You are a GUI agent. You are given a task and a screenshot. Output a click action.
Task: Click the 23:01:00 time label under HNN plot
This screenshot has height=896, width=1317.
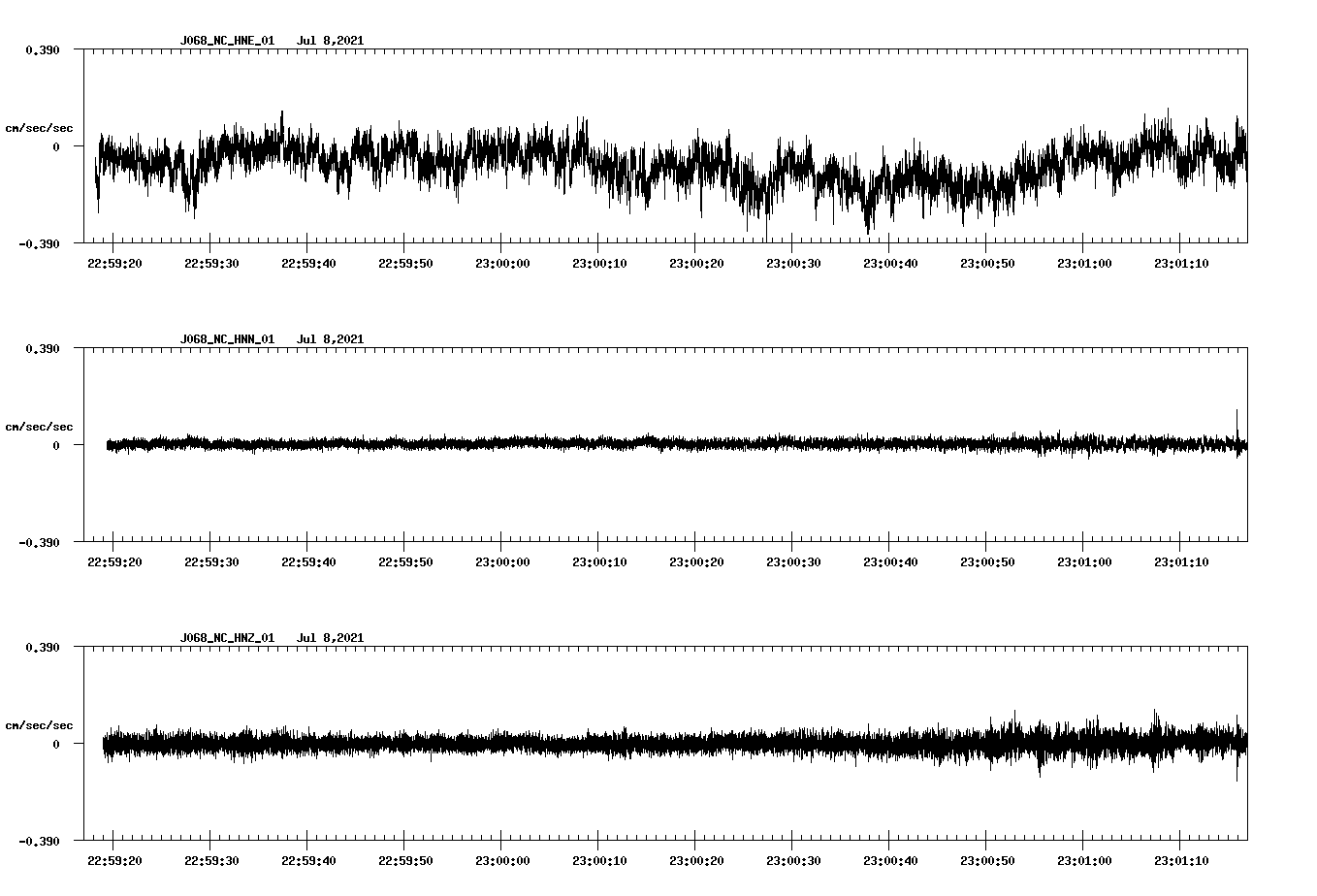point(1083,562)
